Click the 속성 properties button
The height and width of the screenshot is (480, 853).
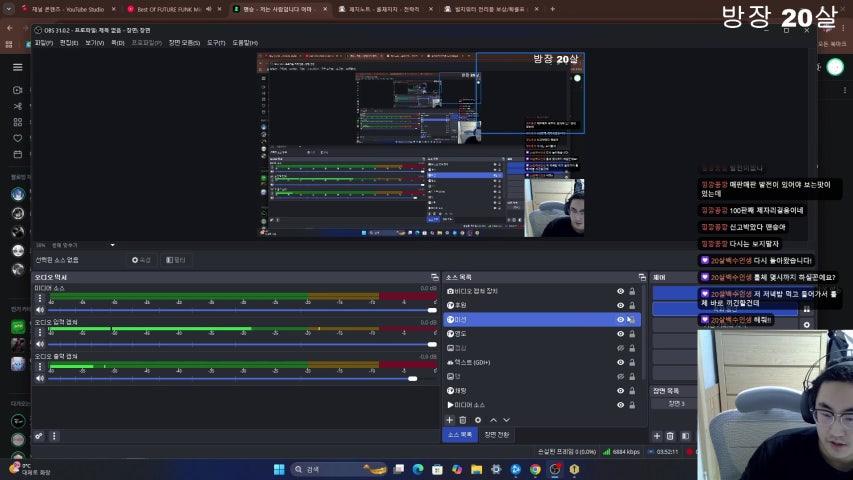142,260
